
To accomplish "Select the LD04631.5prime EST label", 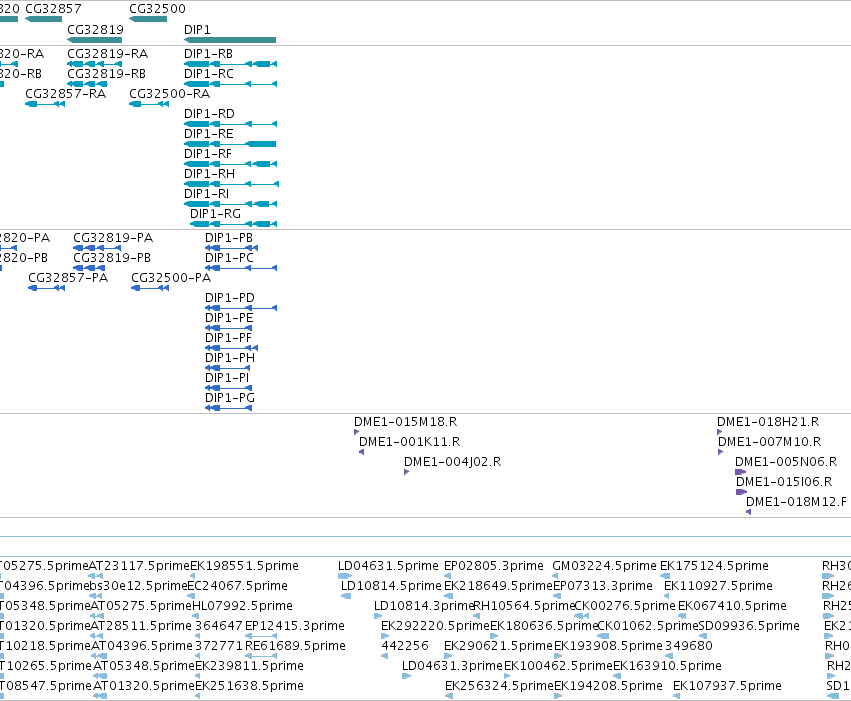I will (389, 566).
